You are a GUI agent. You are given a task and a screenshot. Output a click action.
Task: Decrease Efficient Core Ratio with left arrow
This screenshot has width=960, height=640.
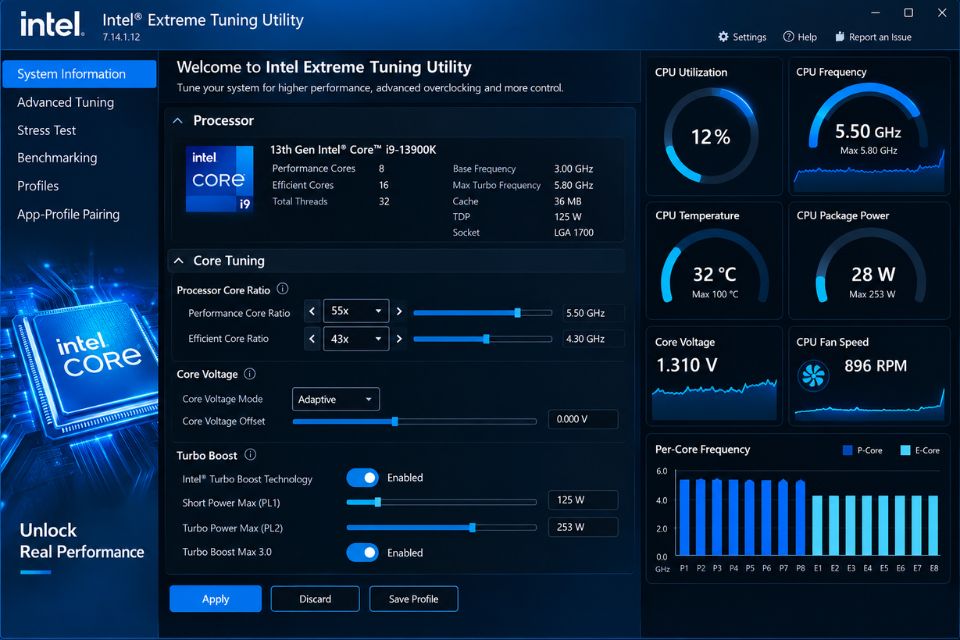pyautogui.click(x=312, y=338)
